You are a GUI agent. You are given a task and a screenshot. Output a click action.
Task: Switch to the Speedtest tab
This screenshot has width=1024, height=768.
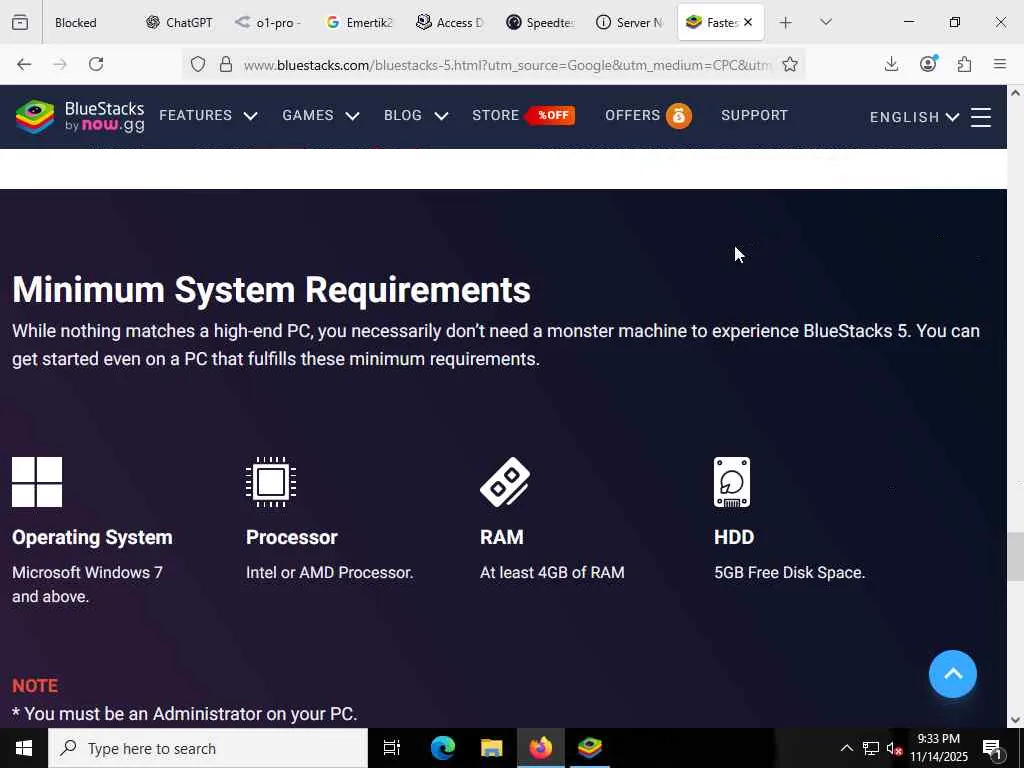pos(539,23)
